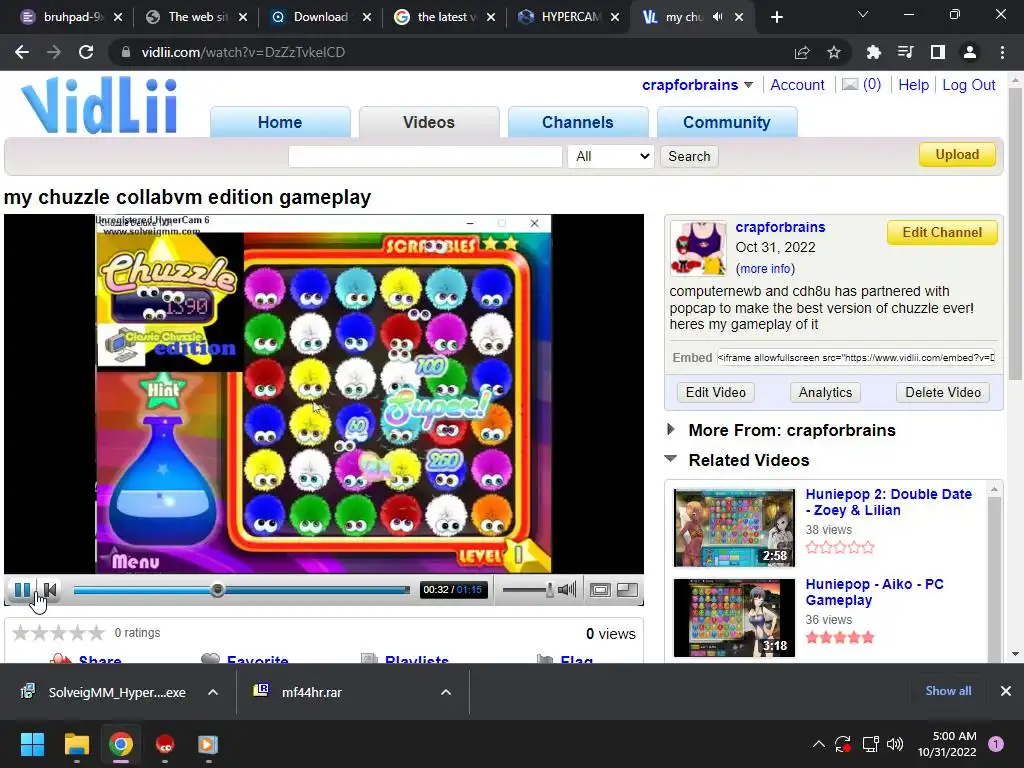This screenshot has height=768, width=1024.
Task: Rate the video with the fifth star
Action: (x=97, y=633)
